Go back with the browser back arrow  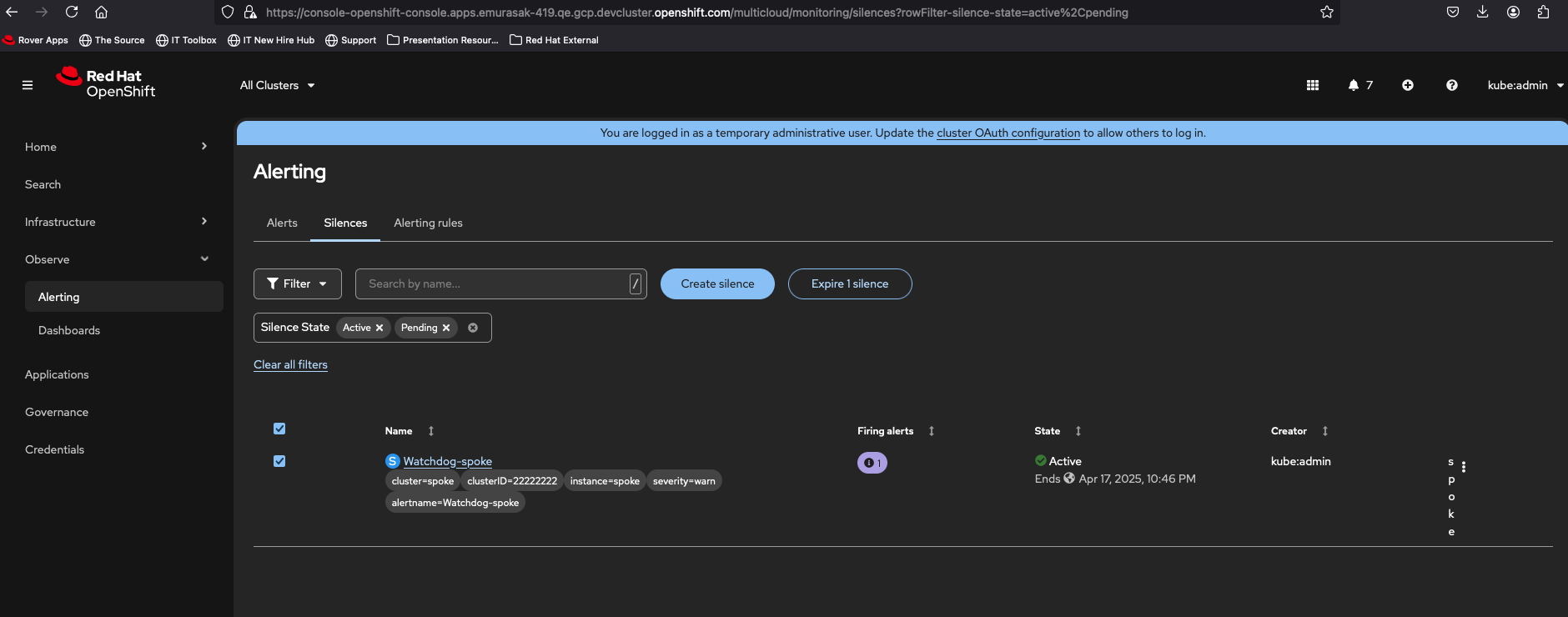point(12,12)
